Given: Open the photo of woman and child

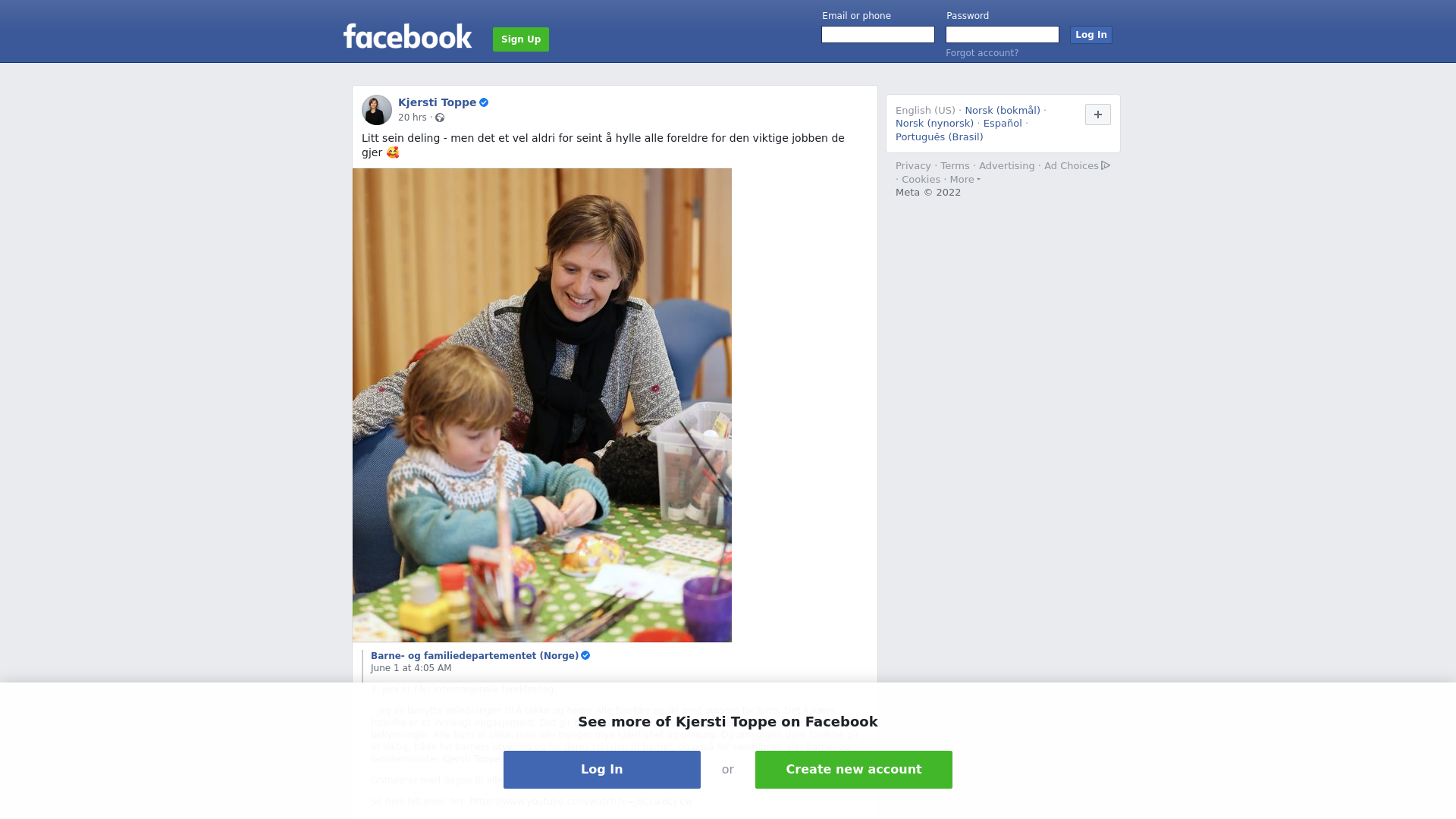Looking at the screenshot, I should tap(542, 405).
